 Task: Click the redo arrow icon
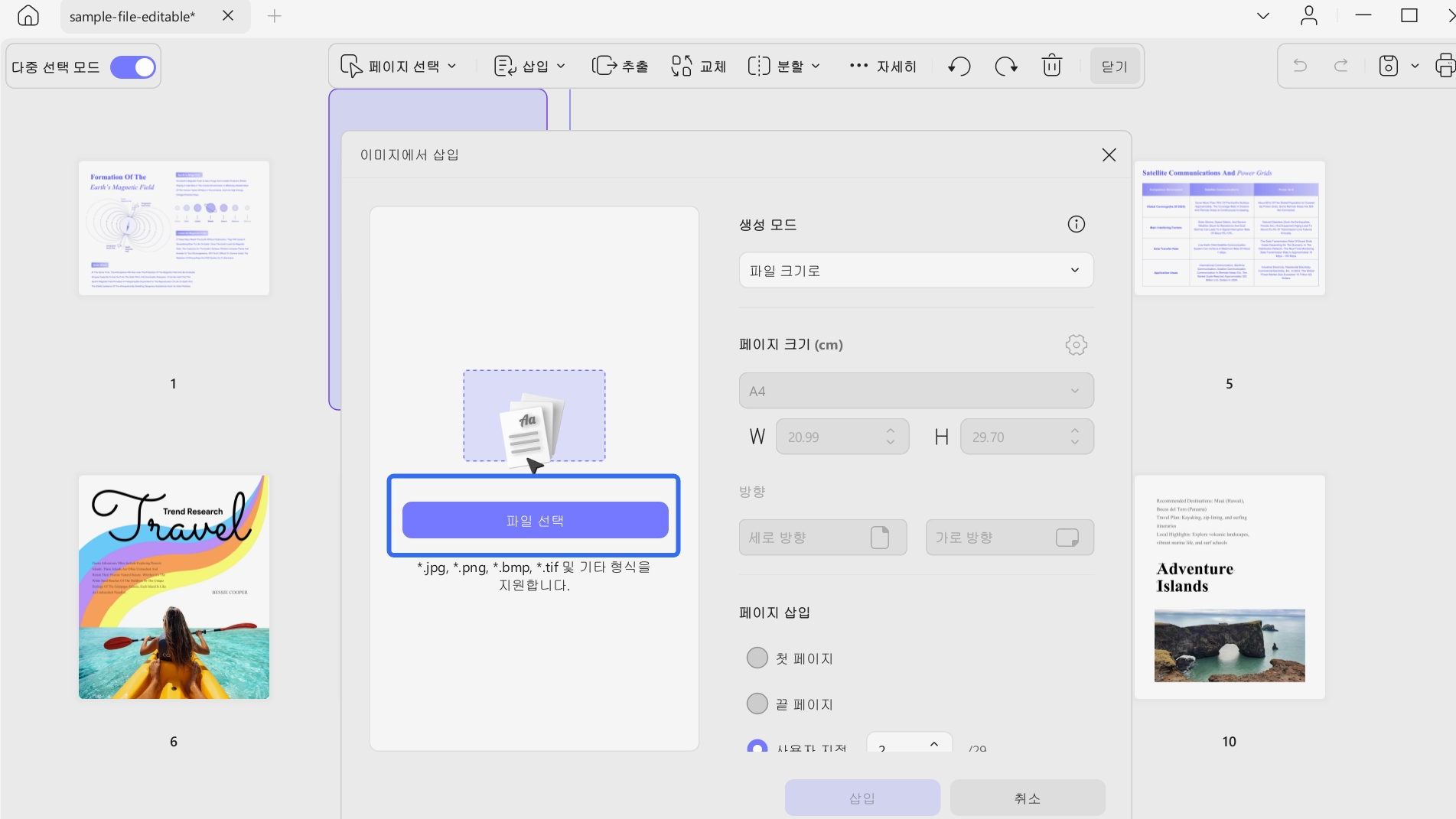[x=1341, y=66]
